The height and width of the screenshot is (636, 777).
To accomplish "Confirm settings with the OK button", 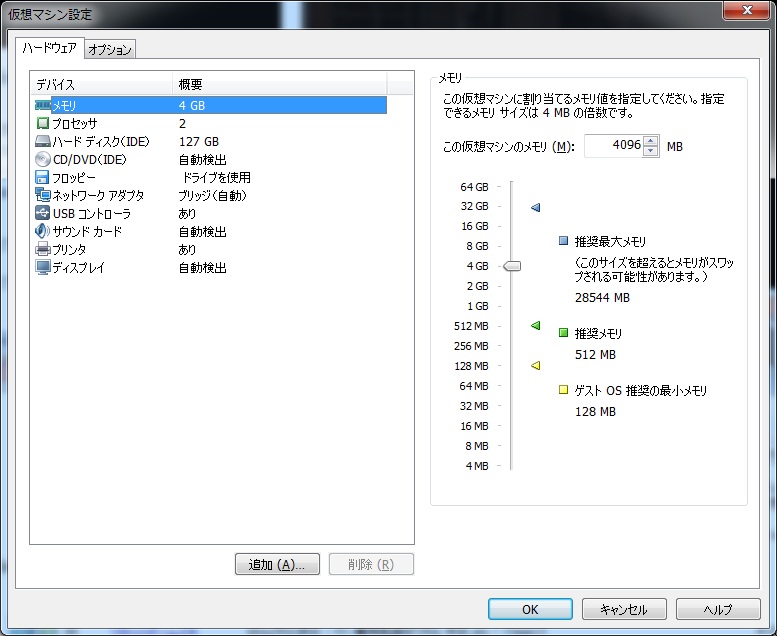I will (x=530, y=609).
